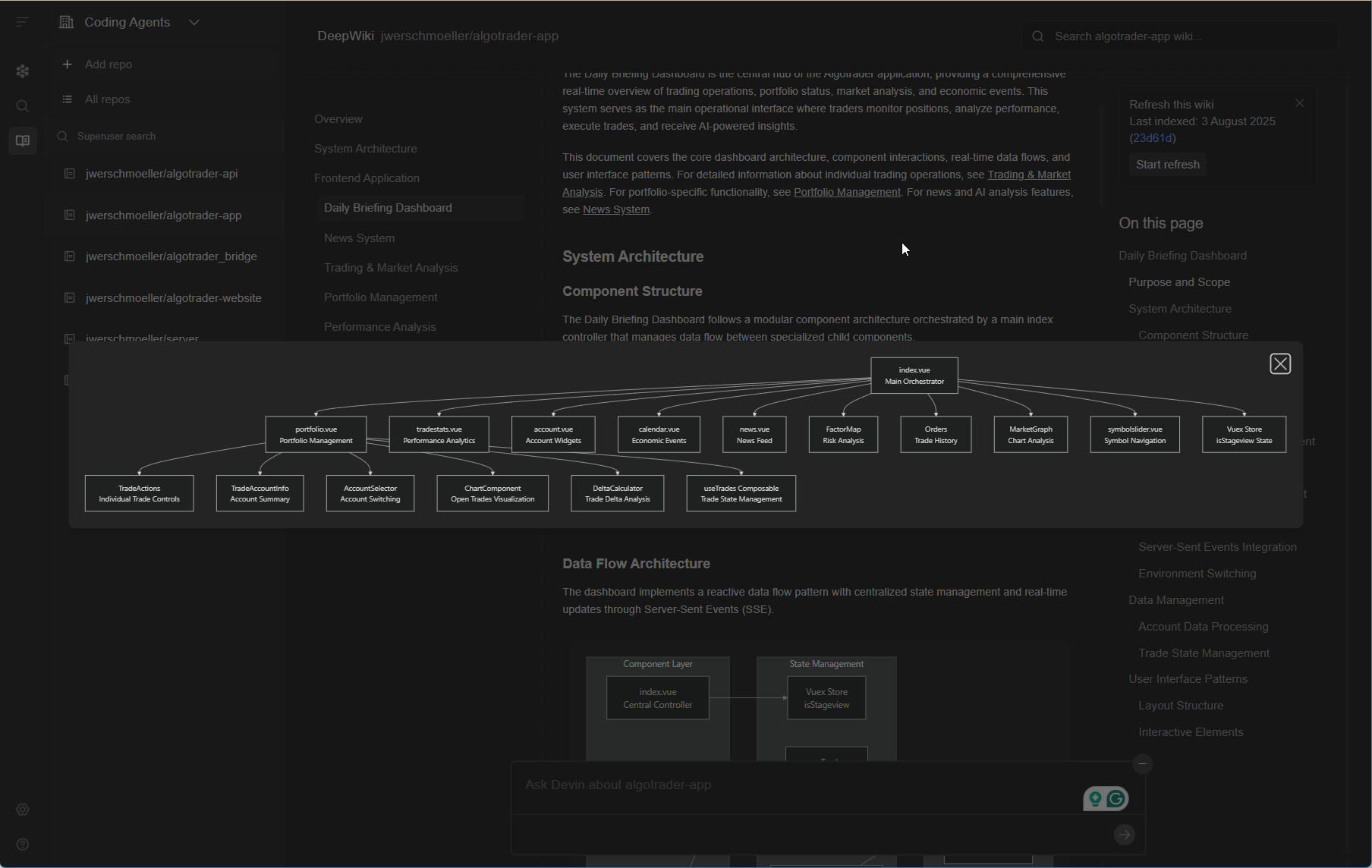Viewport: 1372px width, 868px height.
Task: Open settings gear in left rail
Action: (x=23, y=810)
